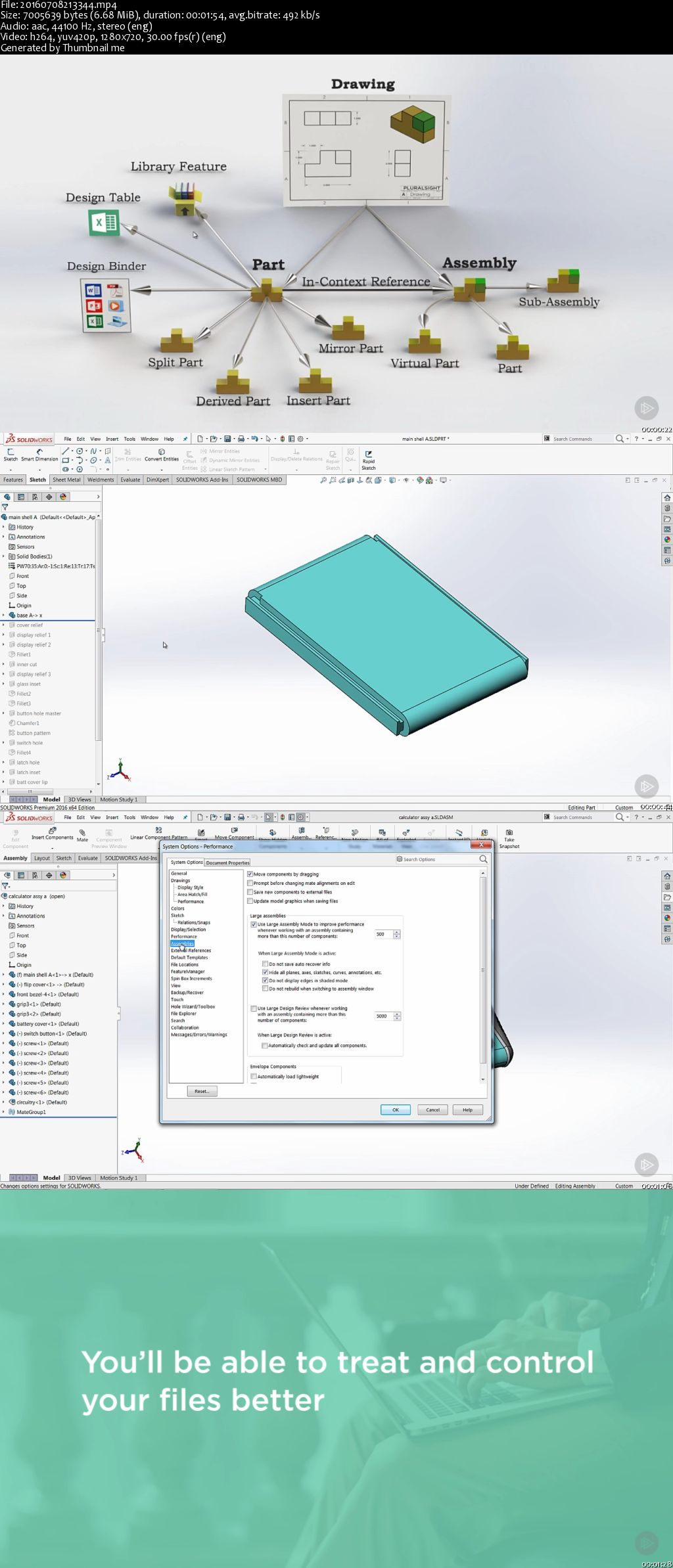The image size is (673, 1568).
Task: Check Save new components to external files
Action: pyautogui.click(x=250, y=892)
